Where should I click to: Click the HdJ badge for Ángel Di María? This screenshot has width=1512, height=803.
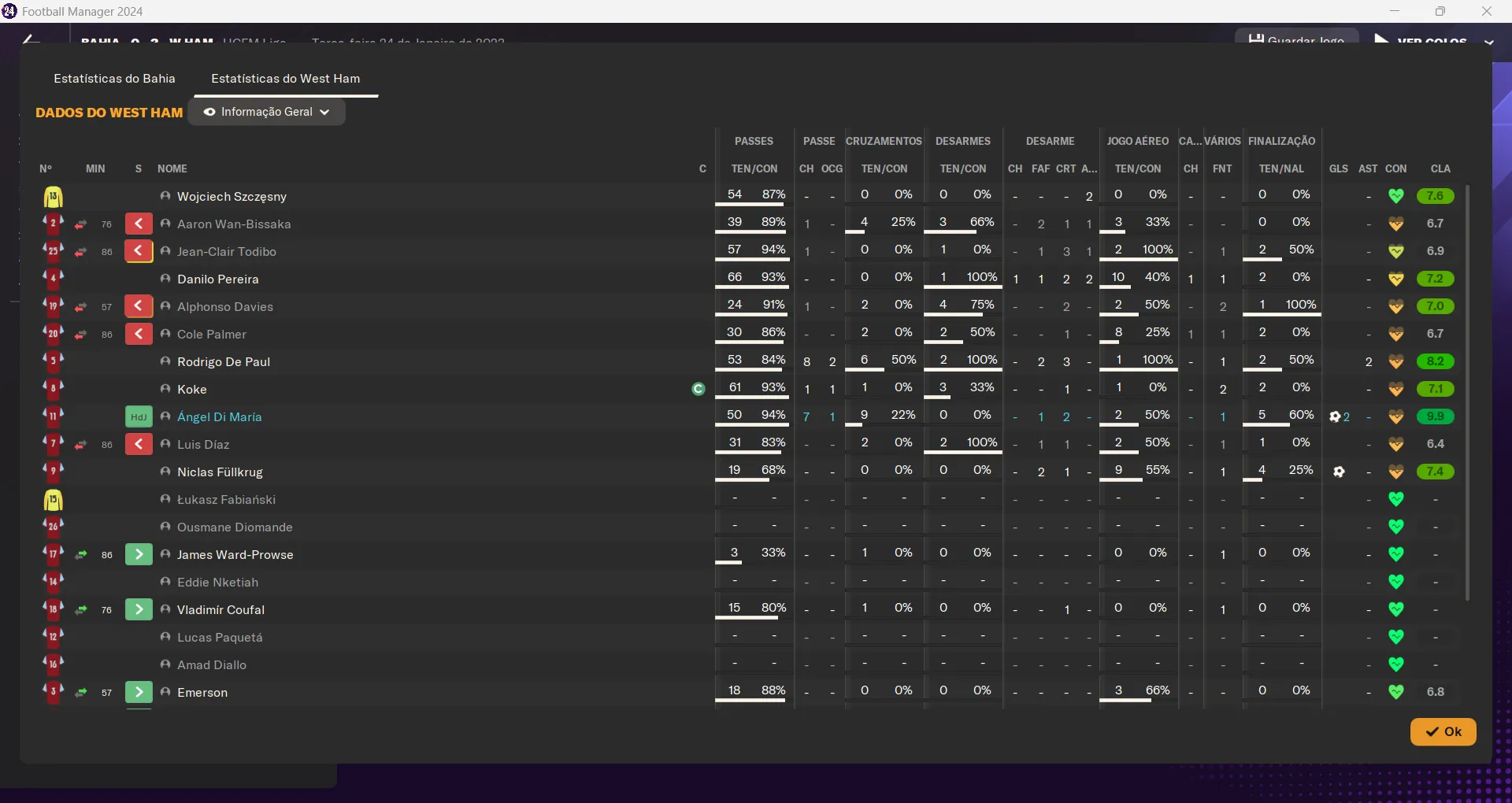pyautogui.click(x=139, y=417)
